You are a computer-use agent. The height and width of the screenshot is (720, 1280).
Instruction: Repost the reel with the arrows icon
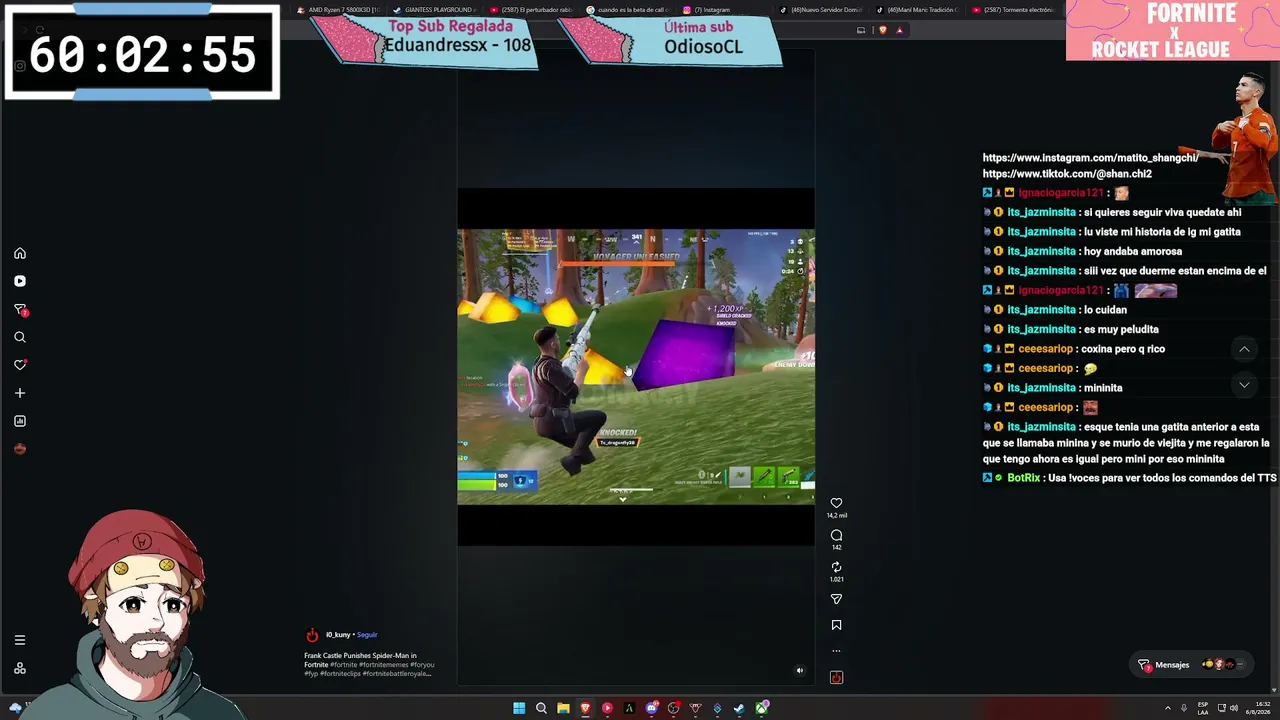[836, 567]
